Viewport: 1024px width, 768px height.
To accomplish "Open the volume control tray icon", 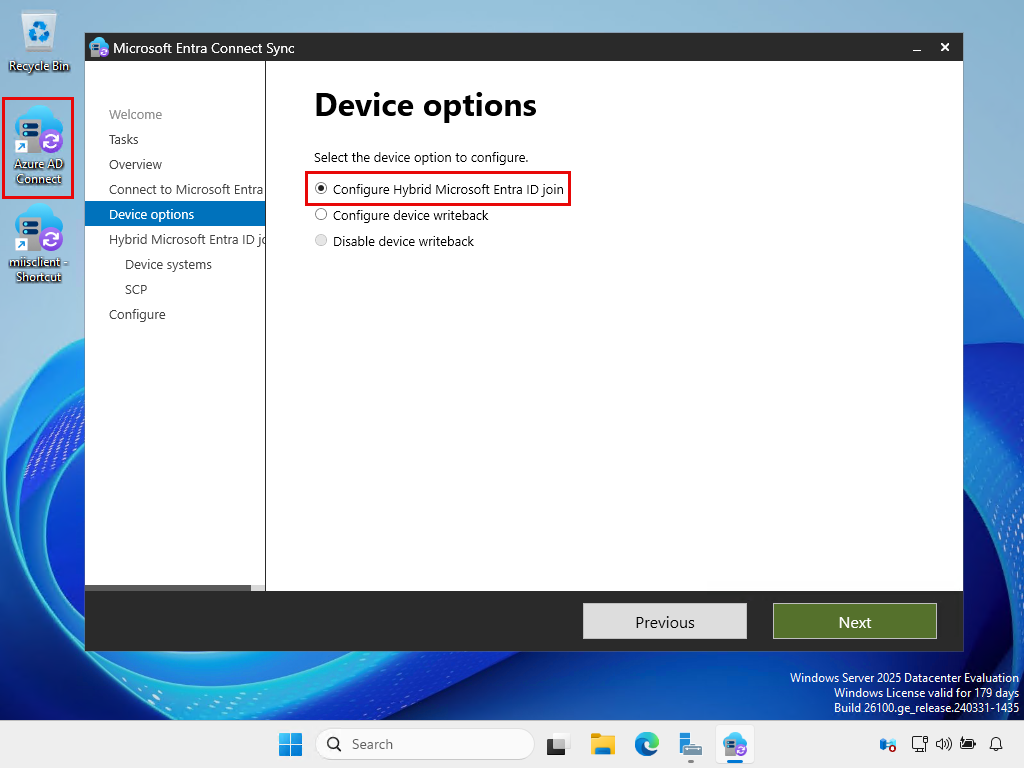I will point(944,744).
